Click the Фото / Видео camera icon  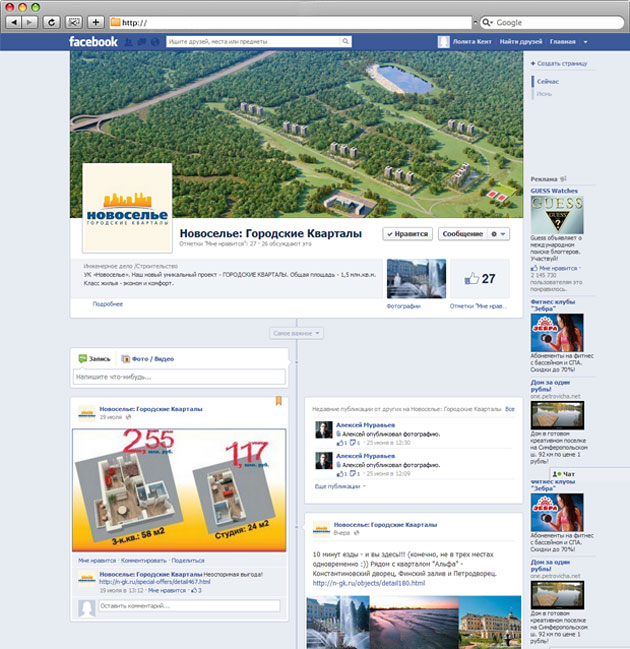[x=125, y=359]
